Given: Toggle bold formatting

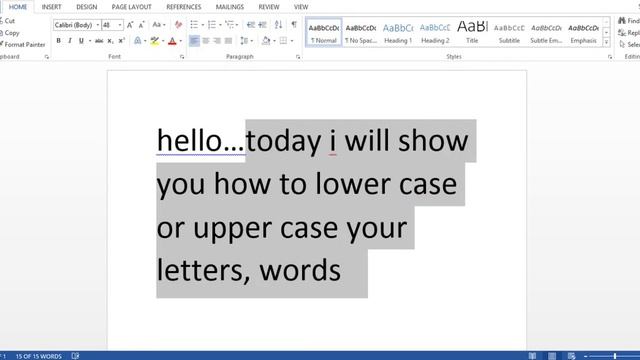Looking at the screenshot, I should 58,41.
